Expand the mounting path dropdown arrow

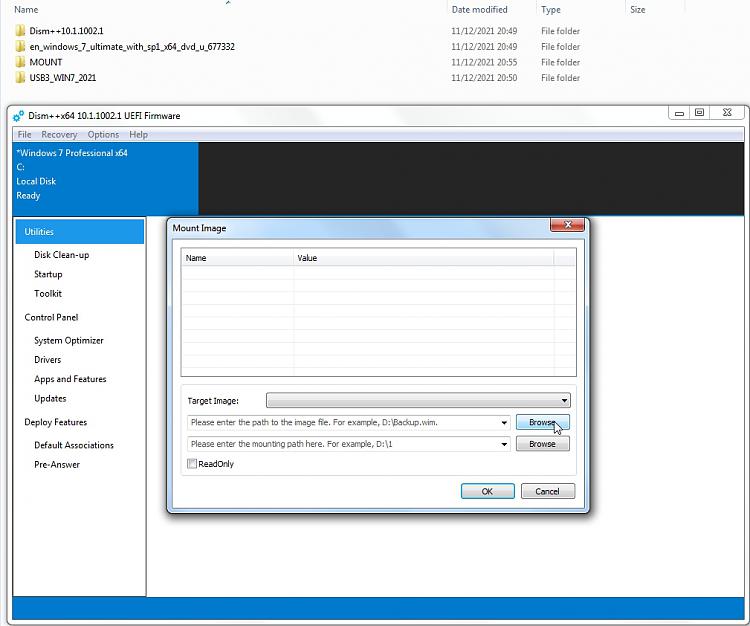tap(504, 444)
